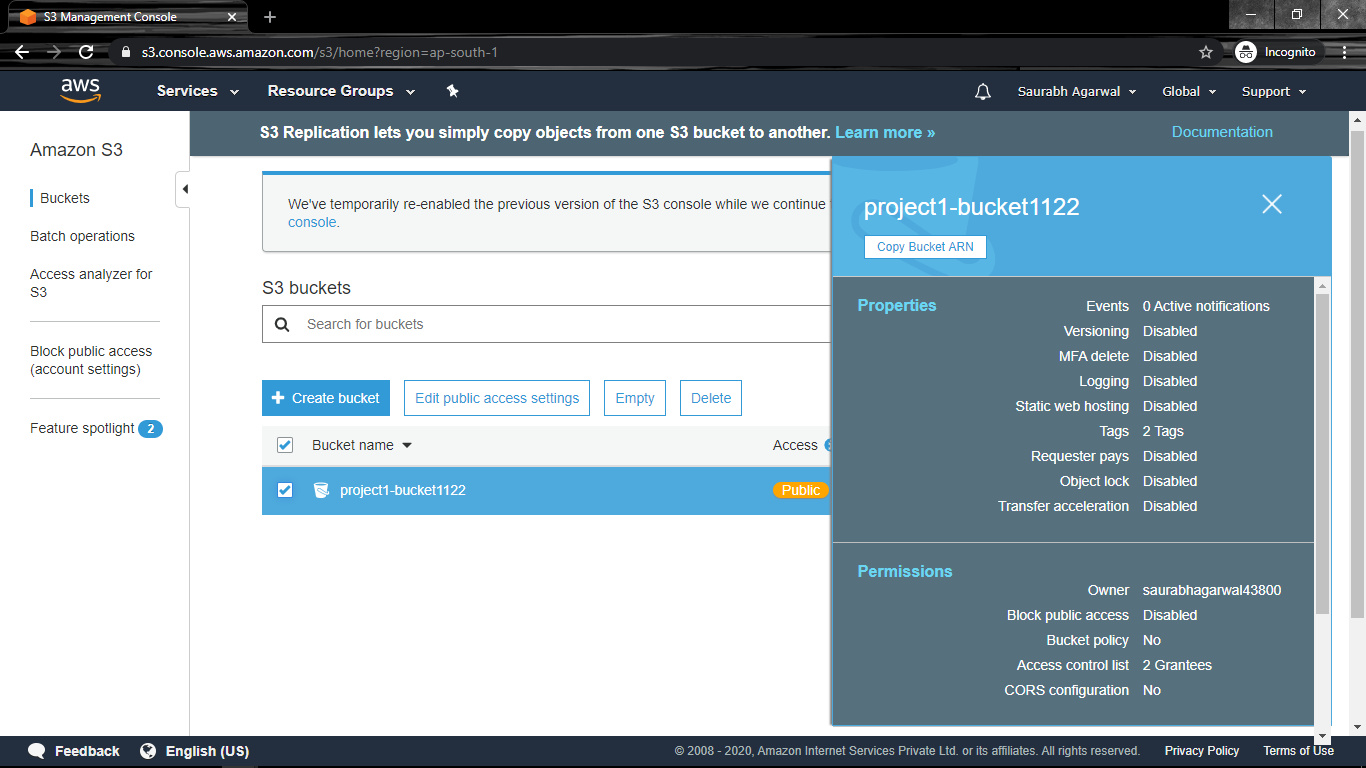Open notifications via the bell icon

[x=982, y=91]
